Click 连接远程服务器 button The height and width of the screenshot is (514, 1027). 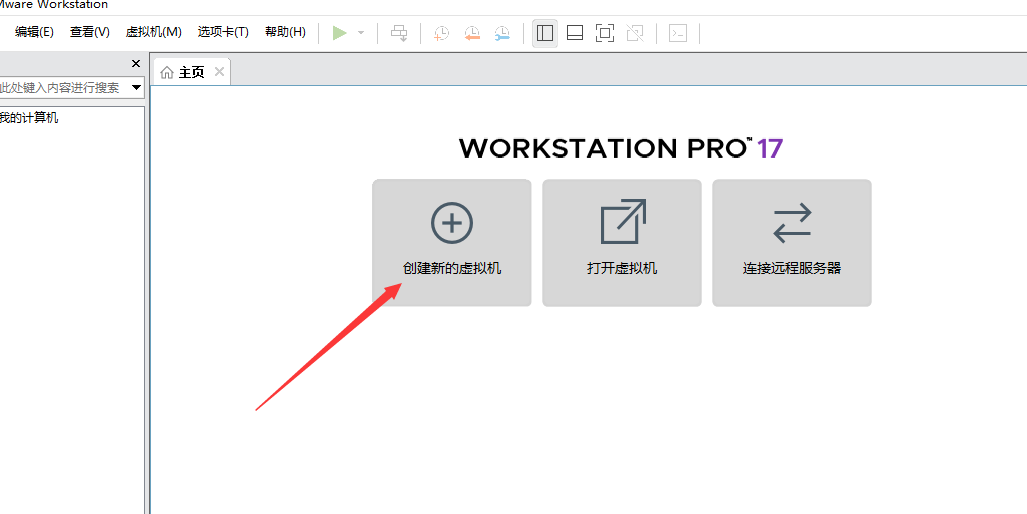click(792, 243)
